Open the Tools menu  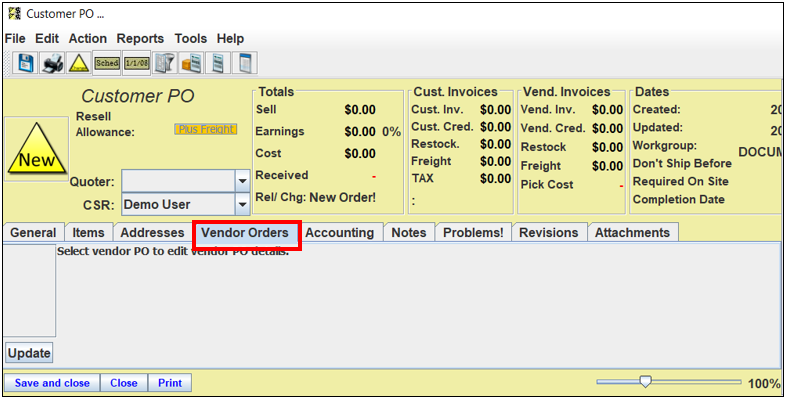click(191, 39)
